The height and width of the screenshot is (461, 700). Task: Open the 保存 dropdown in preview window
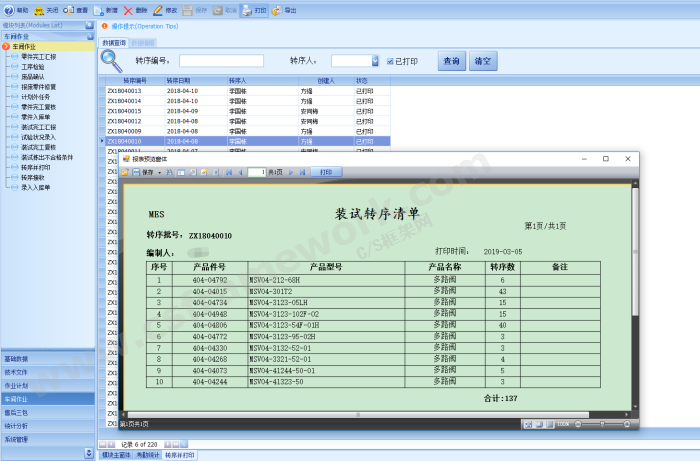click(x=160, y=172)
